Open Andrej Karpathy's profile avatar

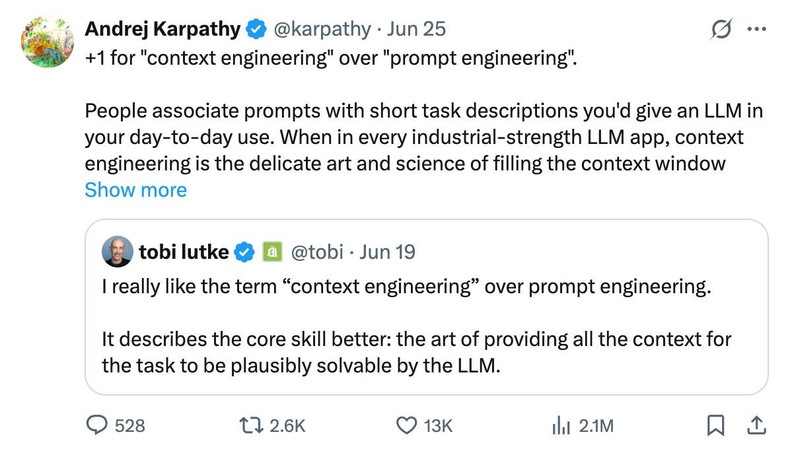coord(48,42)
